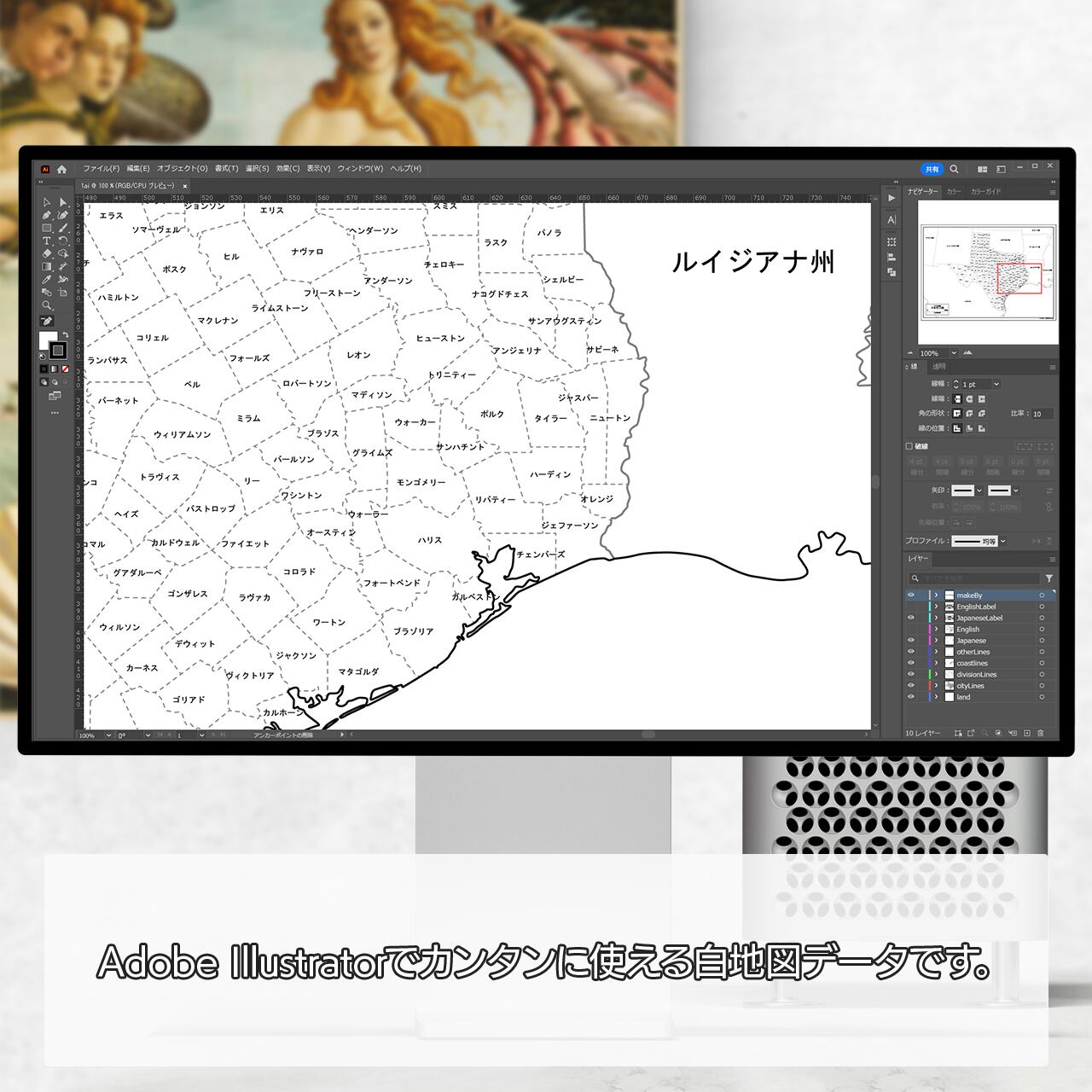
Task: Switch to the カラー panel tab
Action: [954, 192]
